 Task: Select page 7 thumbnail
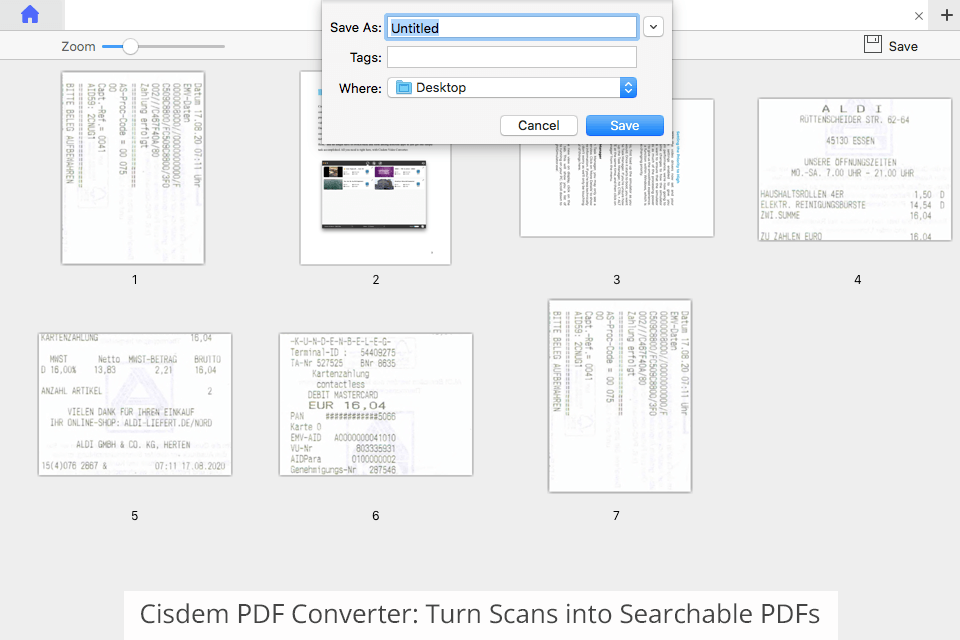[620, 396]
